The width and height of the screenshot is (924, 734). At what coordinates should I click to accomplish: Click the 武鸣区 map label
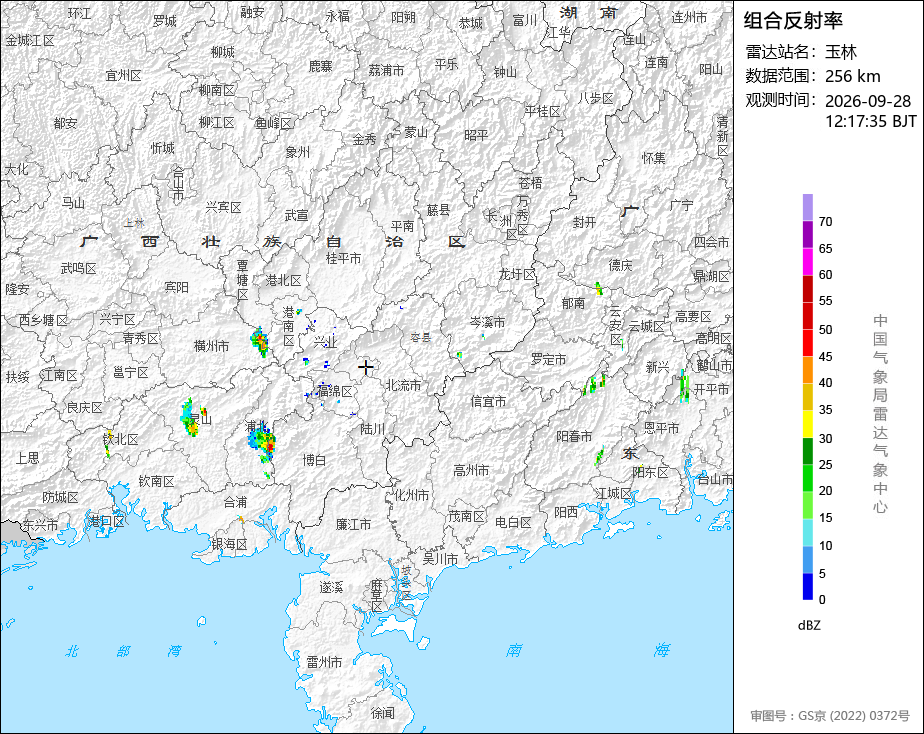[x=78, y=268]
